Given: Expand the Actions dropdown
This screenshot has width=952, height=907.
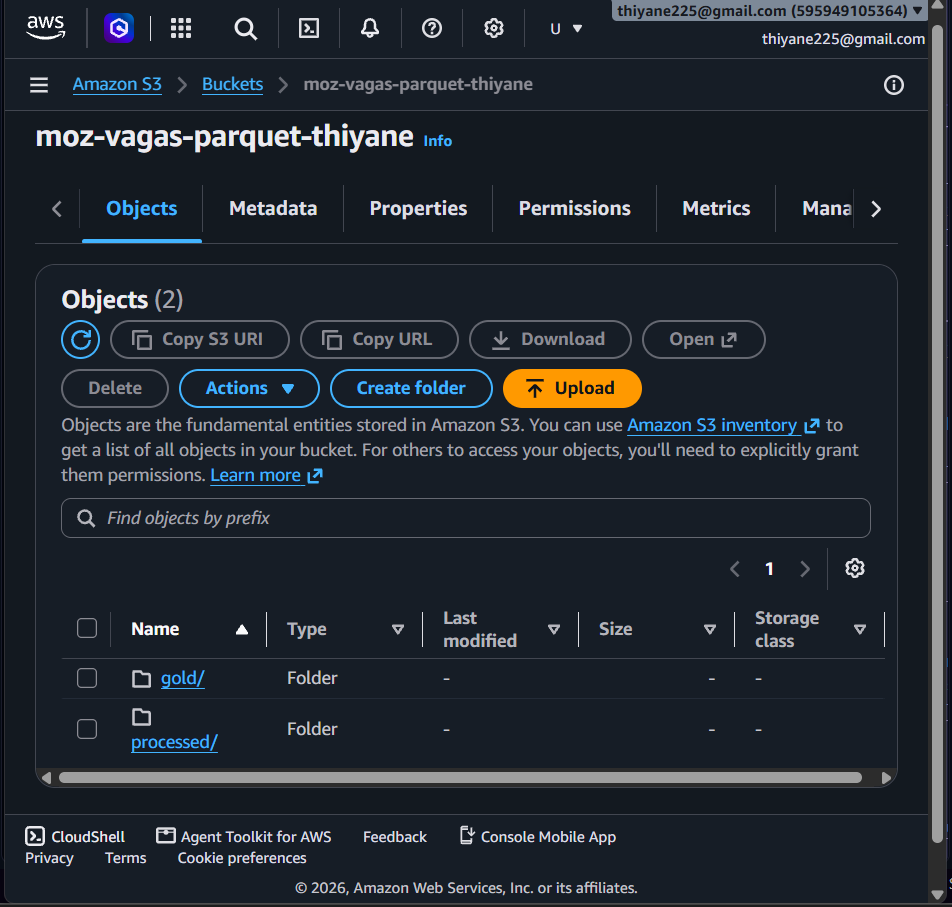Looking at the screenshot, I should [250, 389].
